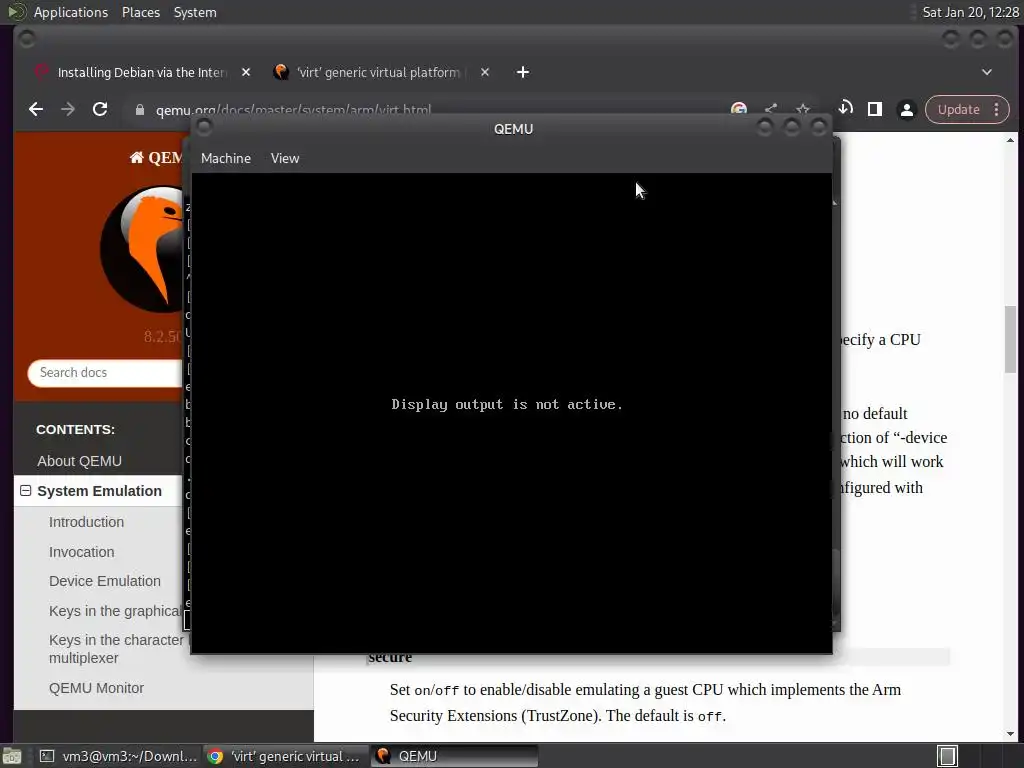Collapse the System Emulation section

coord(25,490)
